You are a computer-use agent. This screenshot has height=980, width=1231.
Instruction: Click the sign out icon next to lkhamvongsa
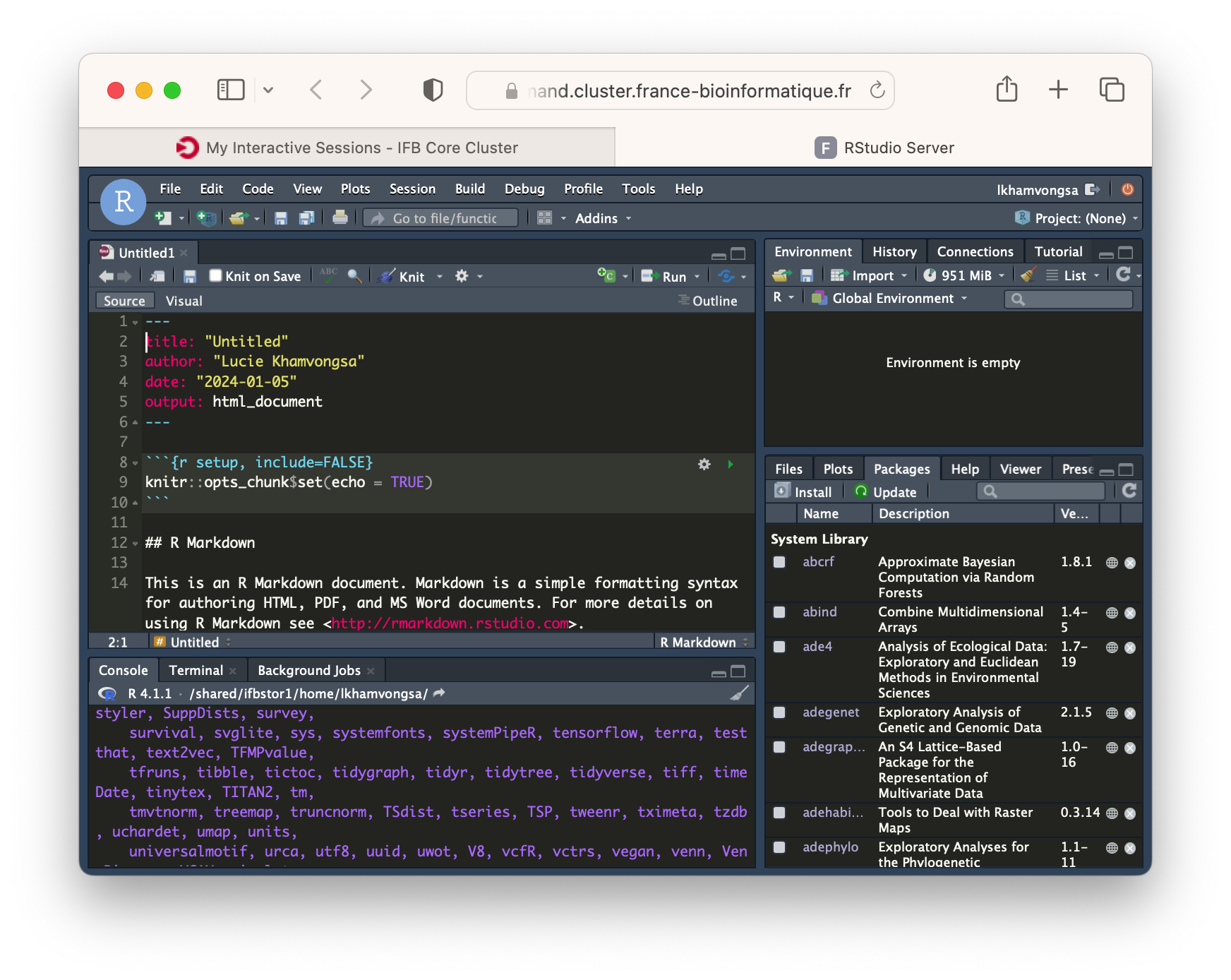tap(1093, 189)
